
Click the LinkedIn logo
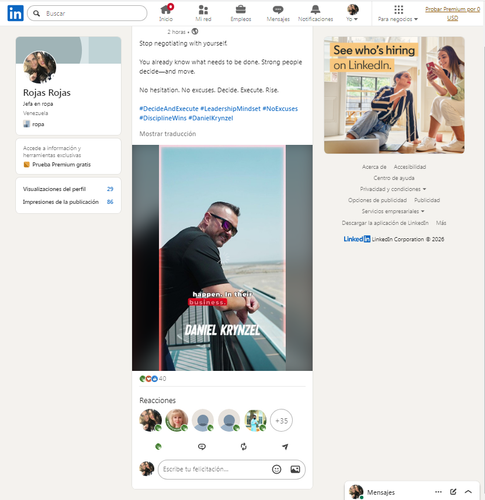(15, 13)
